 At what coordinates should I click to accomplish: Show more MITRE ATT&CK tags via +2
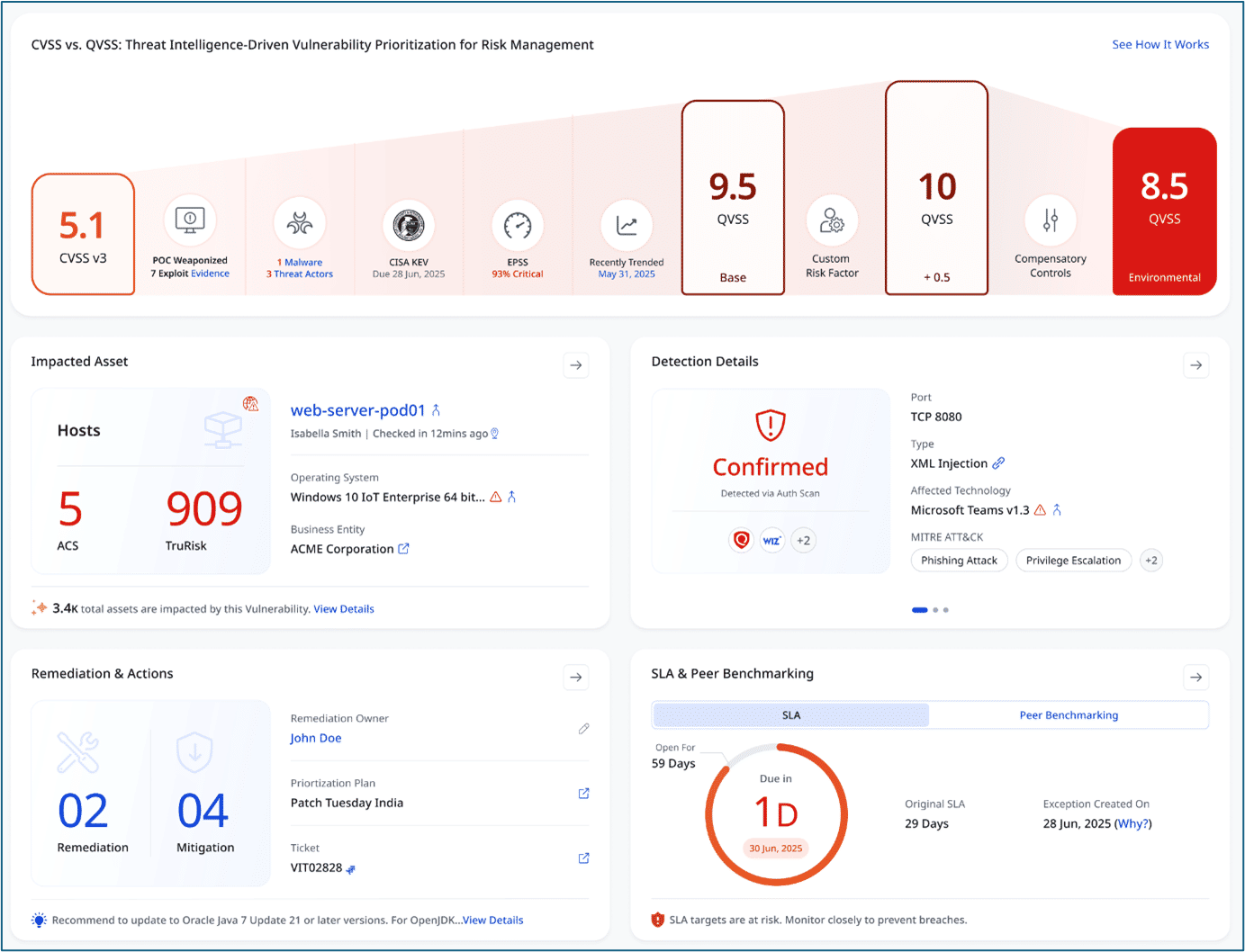tap(1150, 561)
